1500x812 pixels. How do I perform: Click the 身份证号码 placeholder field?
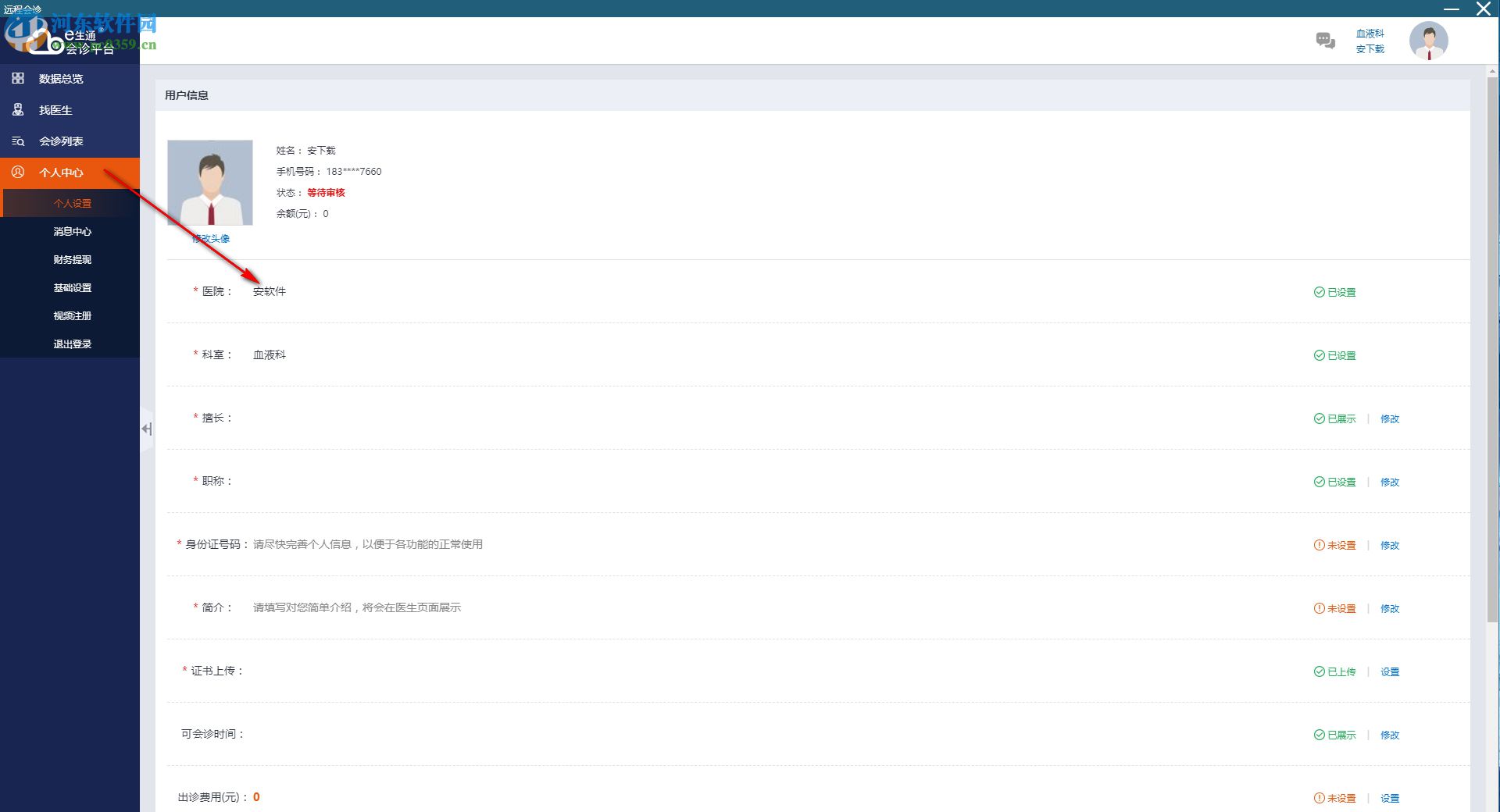(368, 544)
